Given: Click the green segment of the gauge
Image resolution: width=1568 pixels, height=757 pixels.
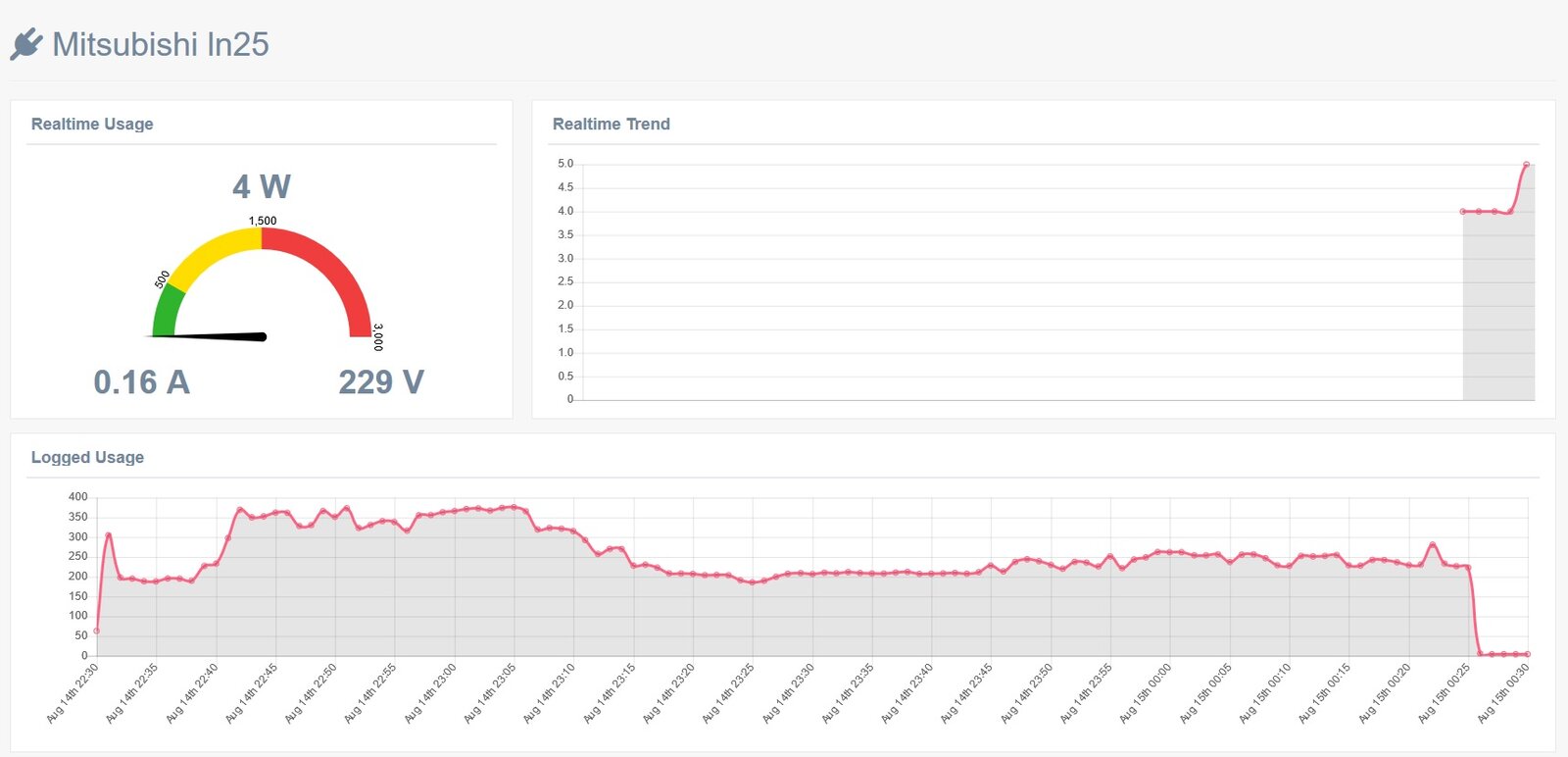Looking at the screenshot, I should point(167,310).
